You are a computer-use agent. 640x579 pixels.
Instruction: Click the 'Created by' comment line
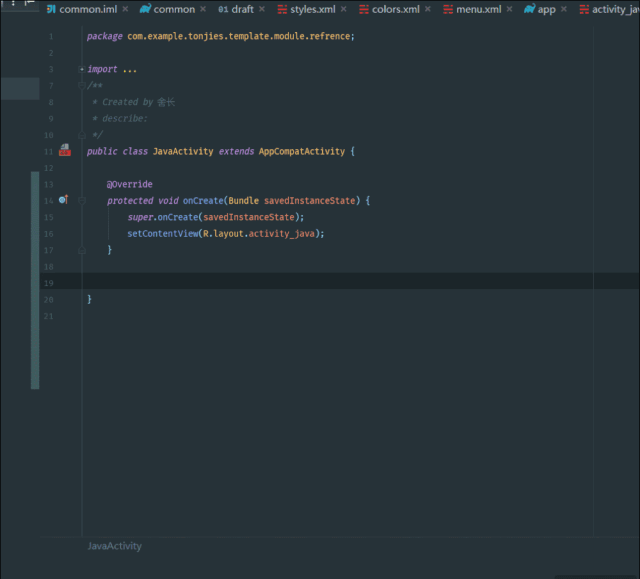(135, 102)
